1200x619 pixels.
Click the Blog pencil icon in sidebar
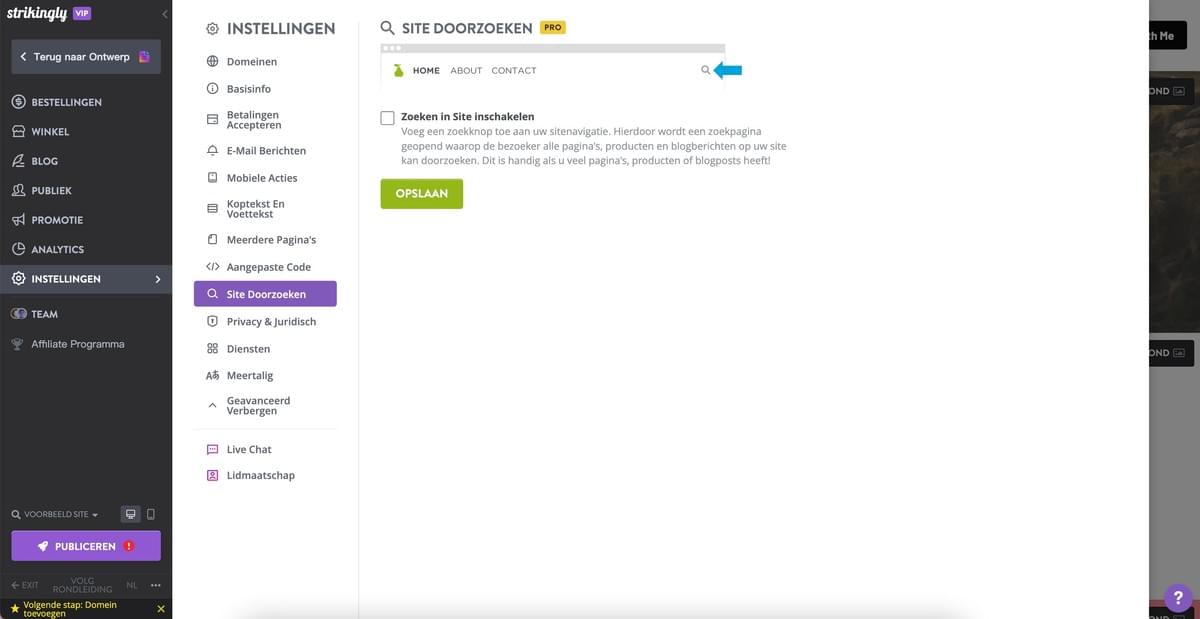(x=19, y=160)
